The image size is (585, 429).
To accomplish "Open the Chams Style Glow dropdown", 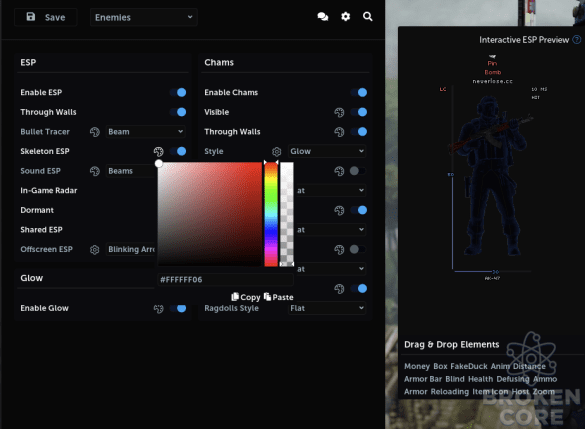I will click(327, 151).
